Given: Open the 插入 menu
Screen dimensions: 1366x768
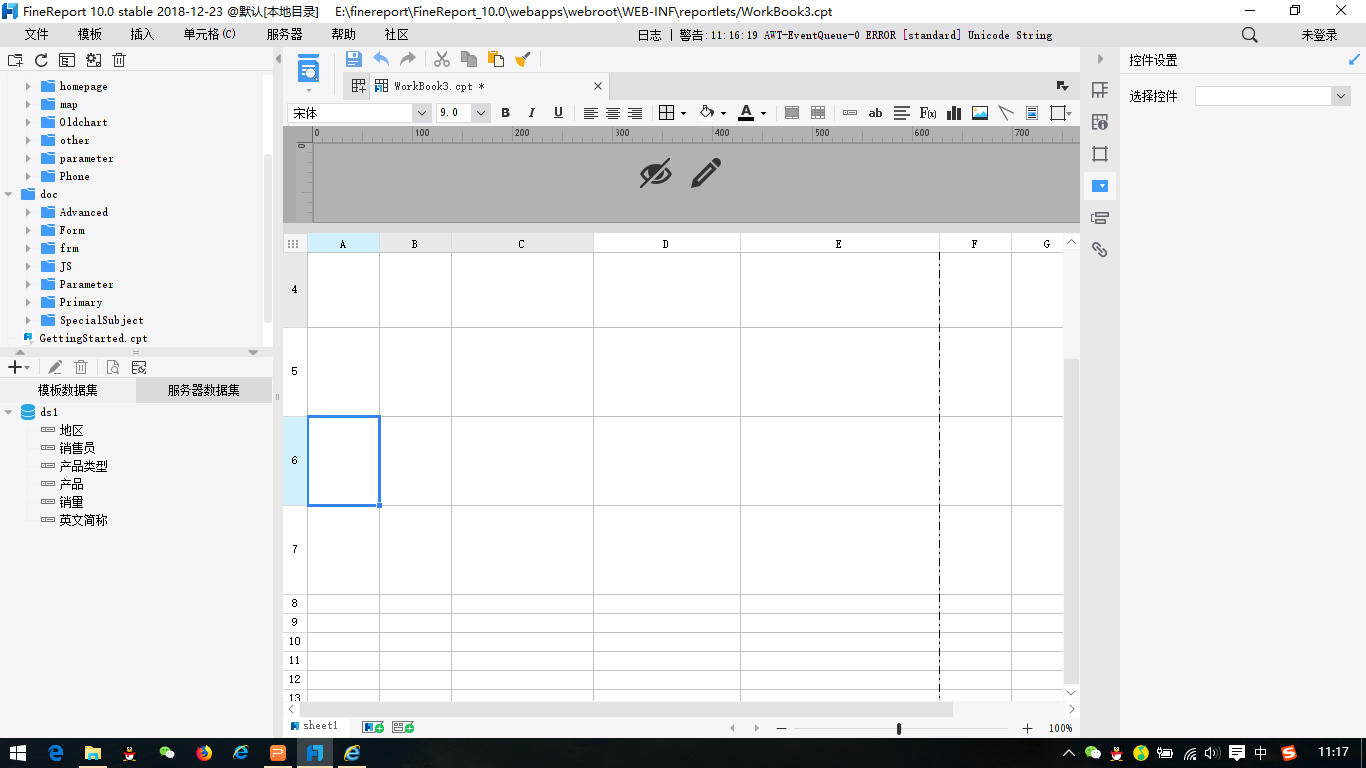Looking at the screenshot, I should (x=142, y=34).
